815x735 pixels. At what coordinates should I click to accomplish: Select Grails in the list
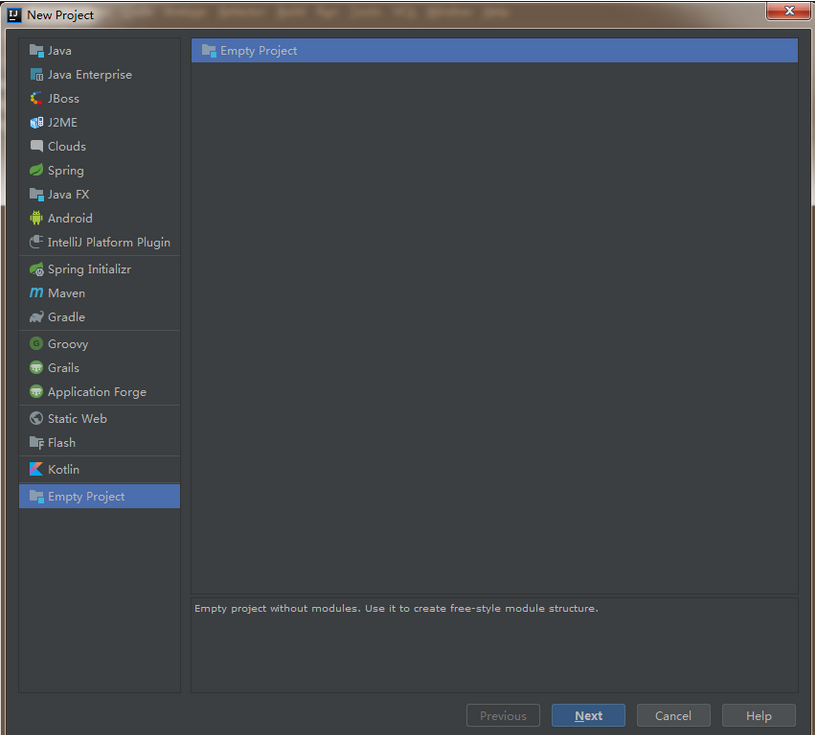click(x=99, y=368)
